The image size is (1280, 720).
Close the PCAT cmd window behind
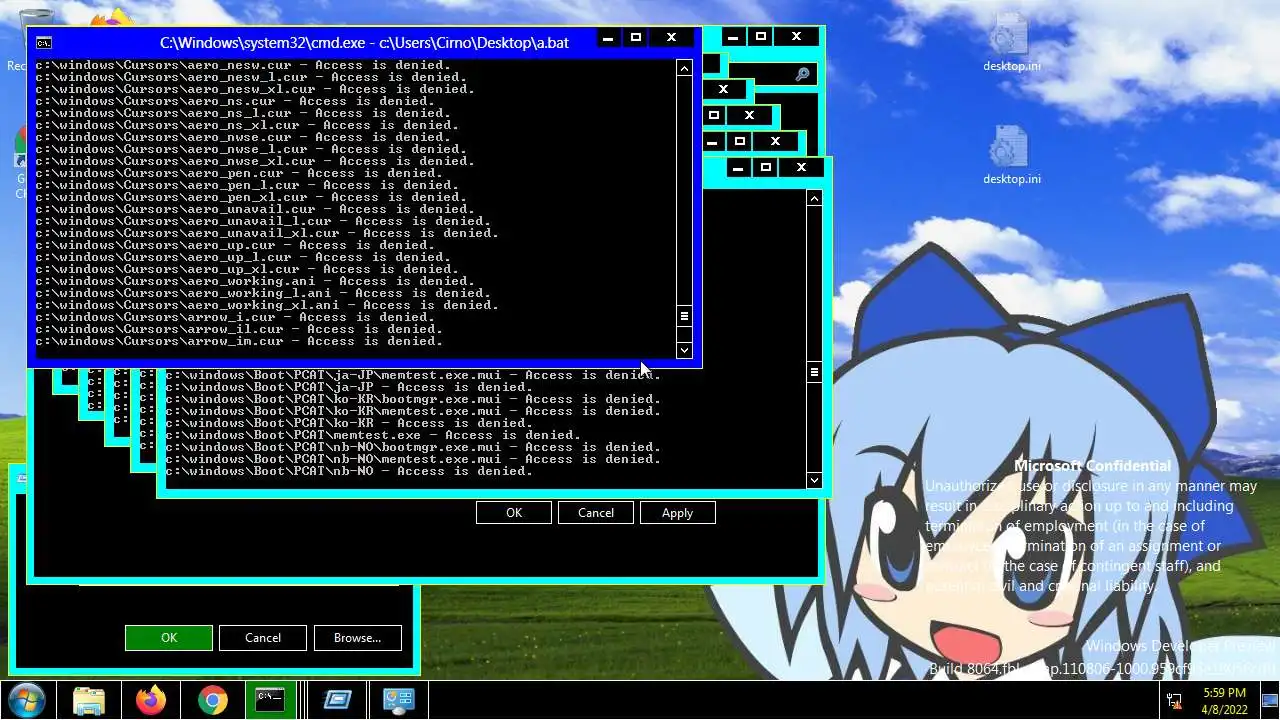tap(801, 168)
